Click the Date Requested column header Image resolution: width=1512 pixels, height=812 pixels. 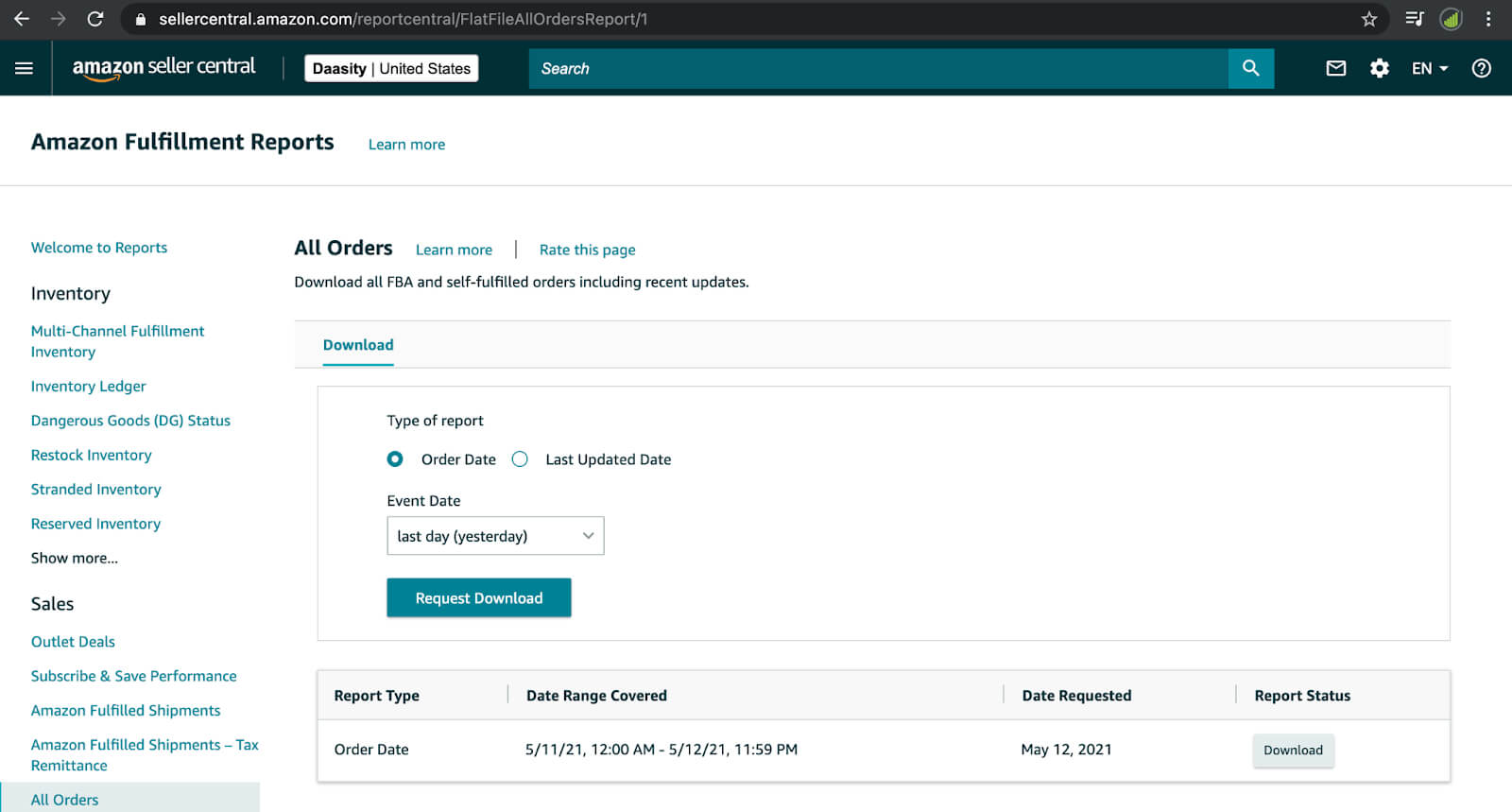[1076, 696]
